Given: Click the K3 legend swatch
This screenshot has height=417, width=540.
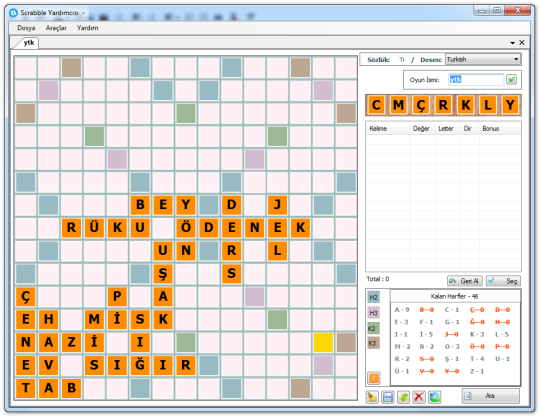Looking at the screenshot, I should (374, 343).
